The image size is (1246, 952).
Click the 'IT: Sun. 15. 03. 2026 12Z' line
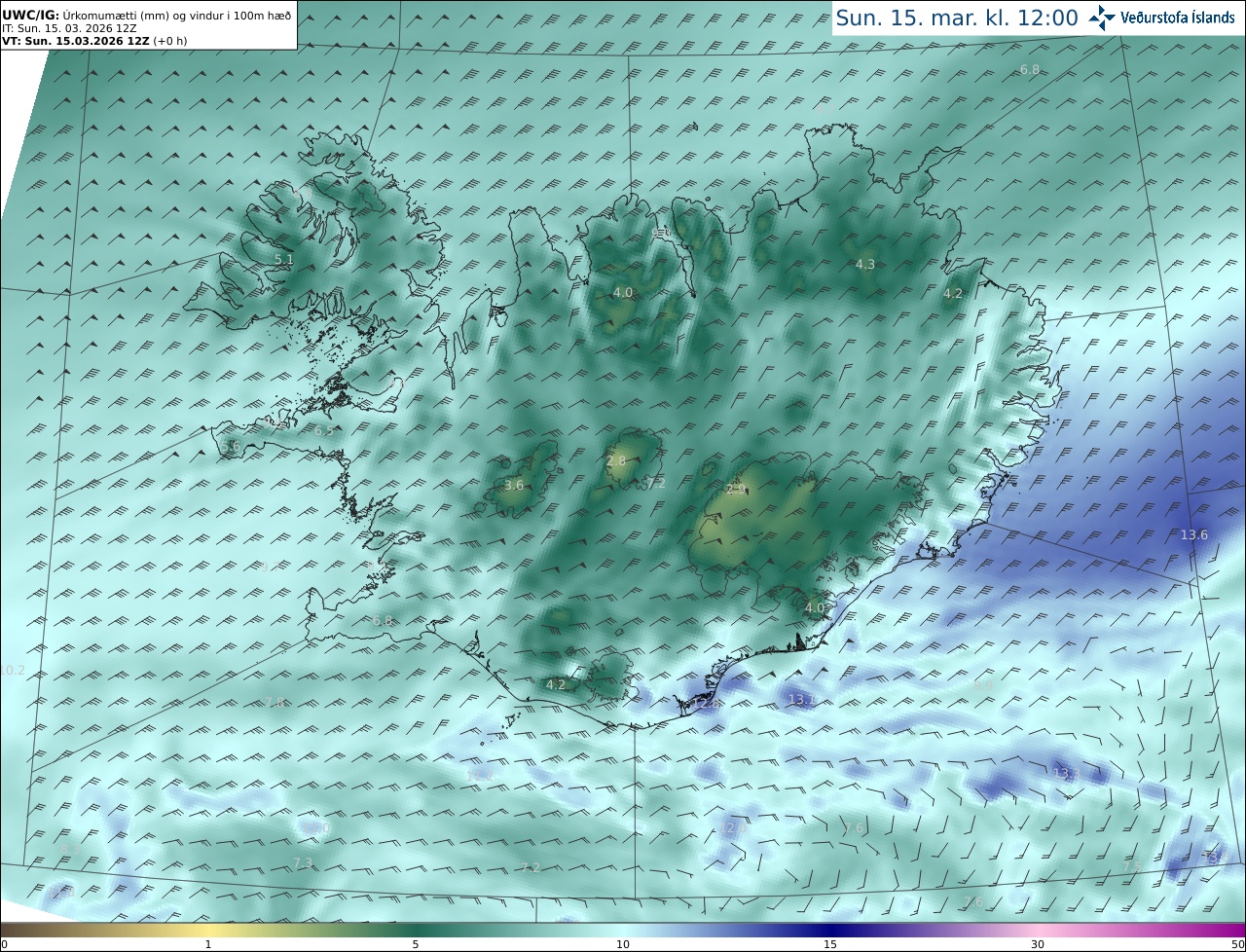[x=69, y=29]
